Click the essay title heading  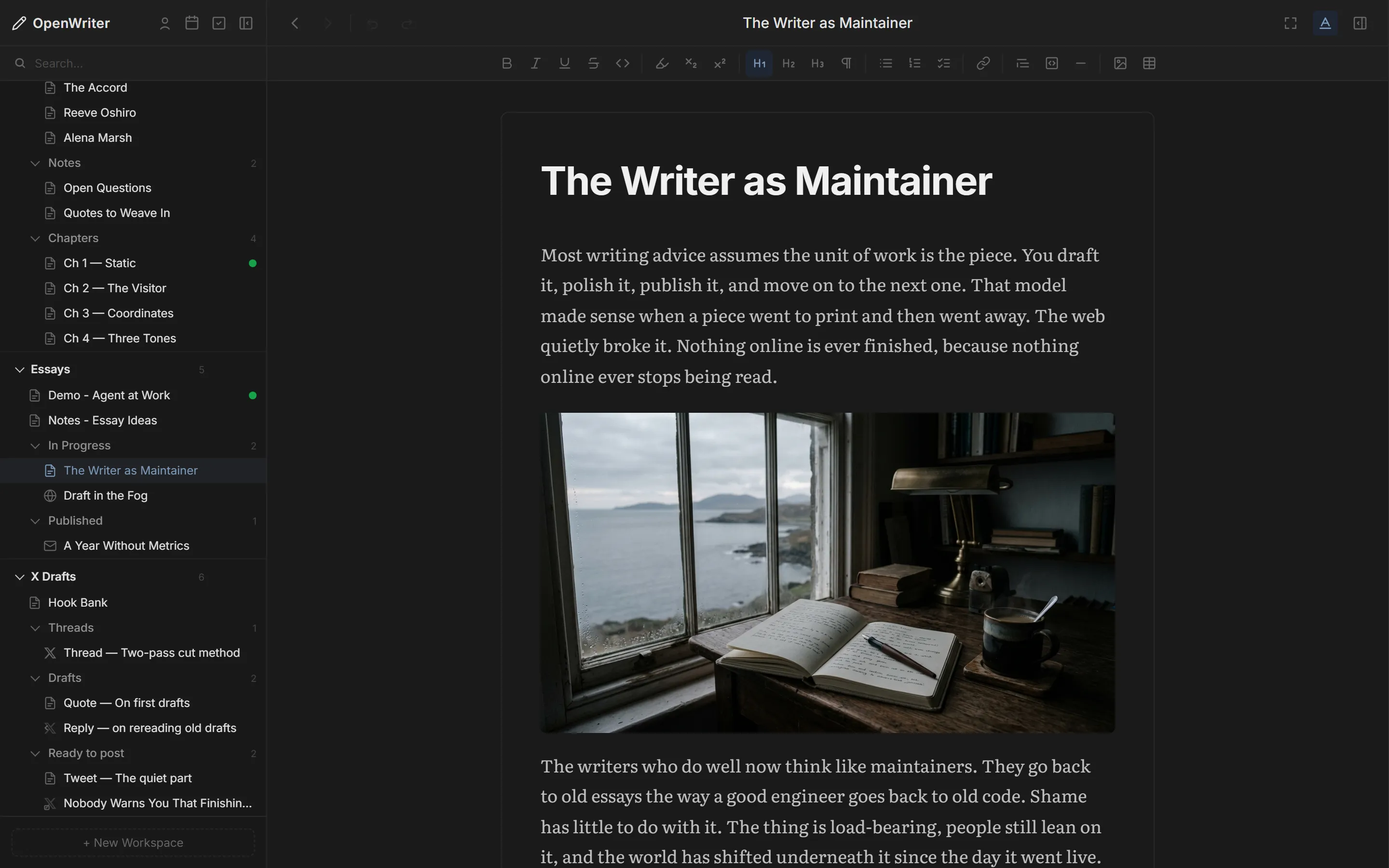point(766,181)
